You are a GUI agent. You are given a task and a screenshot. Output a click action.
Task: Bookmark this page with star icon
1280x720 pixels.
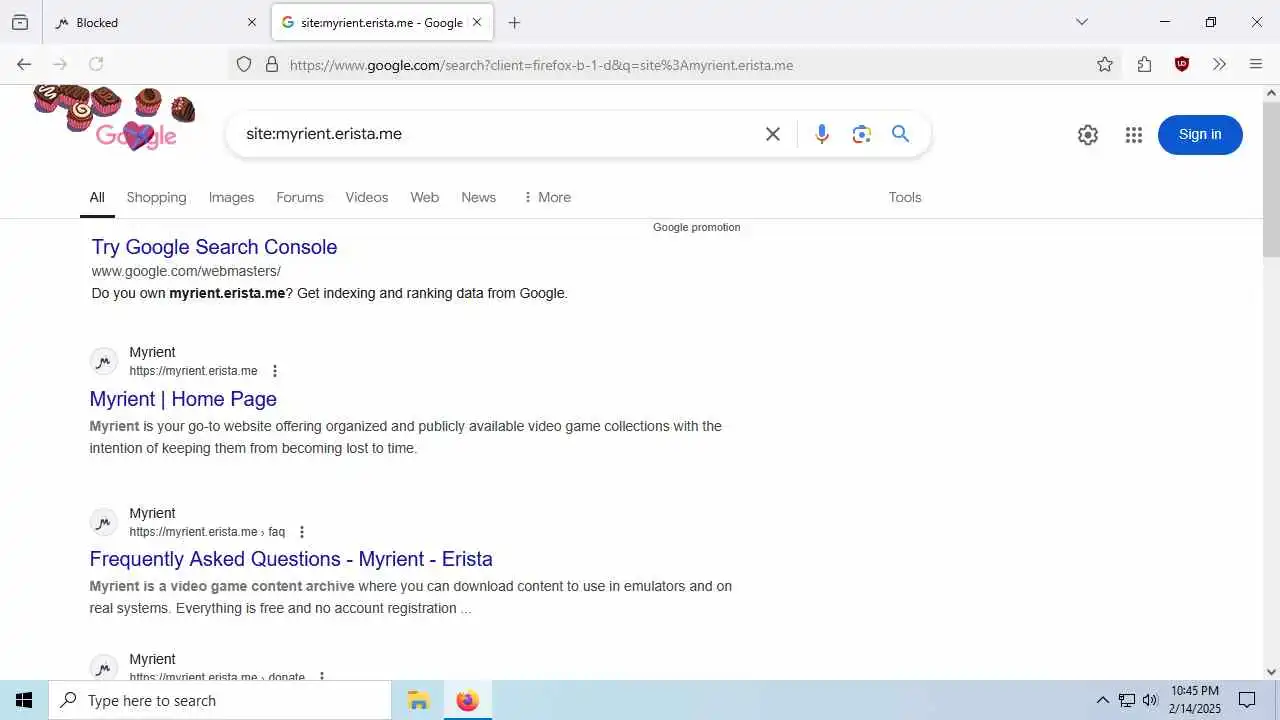[1104, 65]
